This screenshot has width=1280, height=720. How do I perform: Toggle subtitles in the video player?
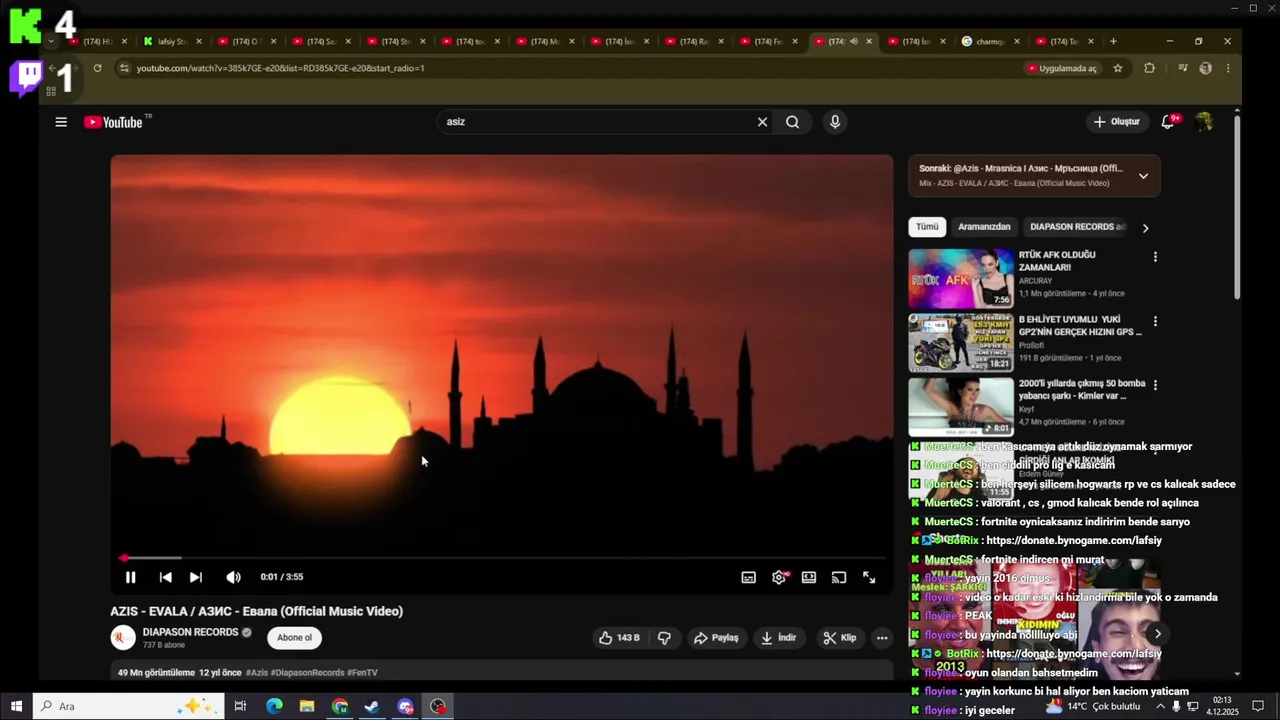(748, 577)
